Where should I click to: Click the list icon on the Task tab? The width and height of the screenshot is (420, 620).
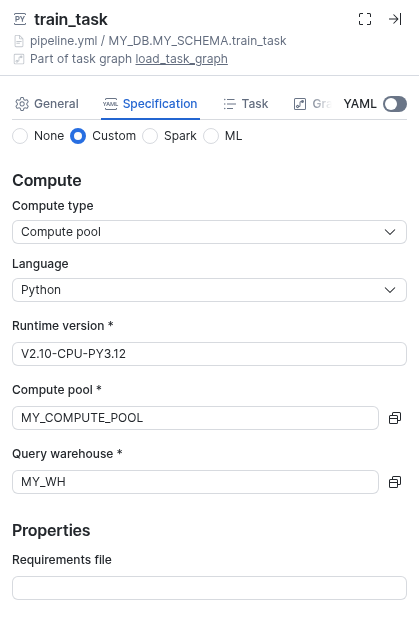[x=229, y=104]
